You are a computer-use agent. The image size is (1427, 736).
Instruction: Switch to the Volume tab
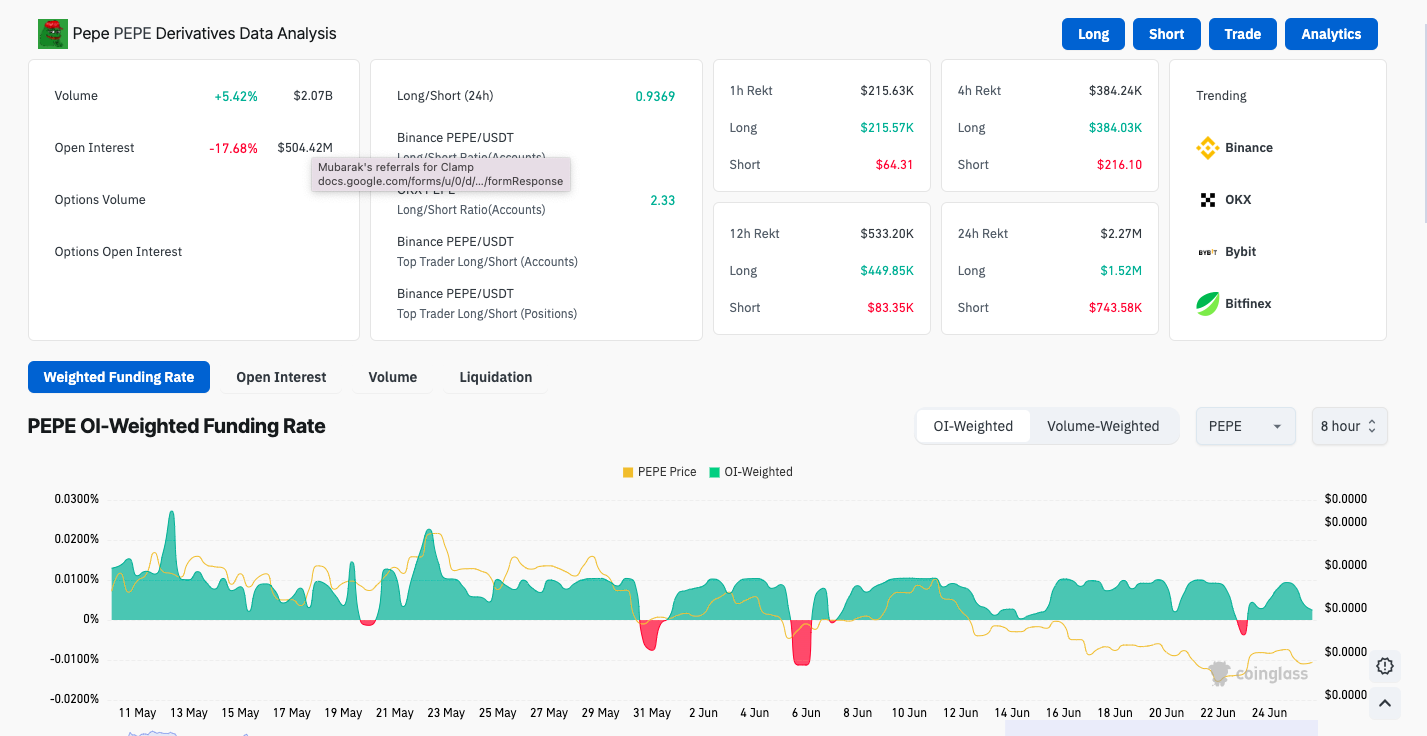[x=392, y=377]
